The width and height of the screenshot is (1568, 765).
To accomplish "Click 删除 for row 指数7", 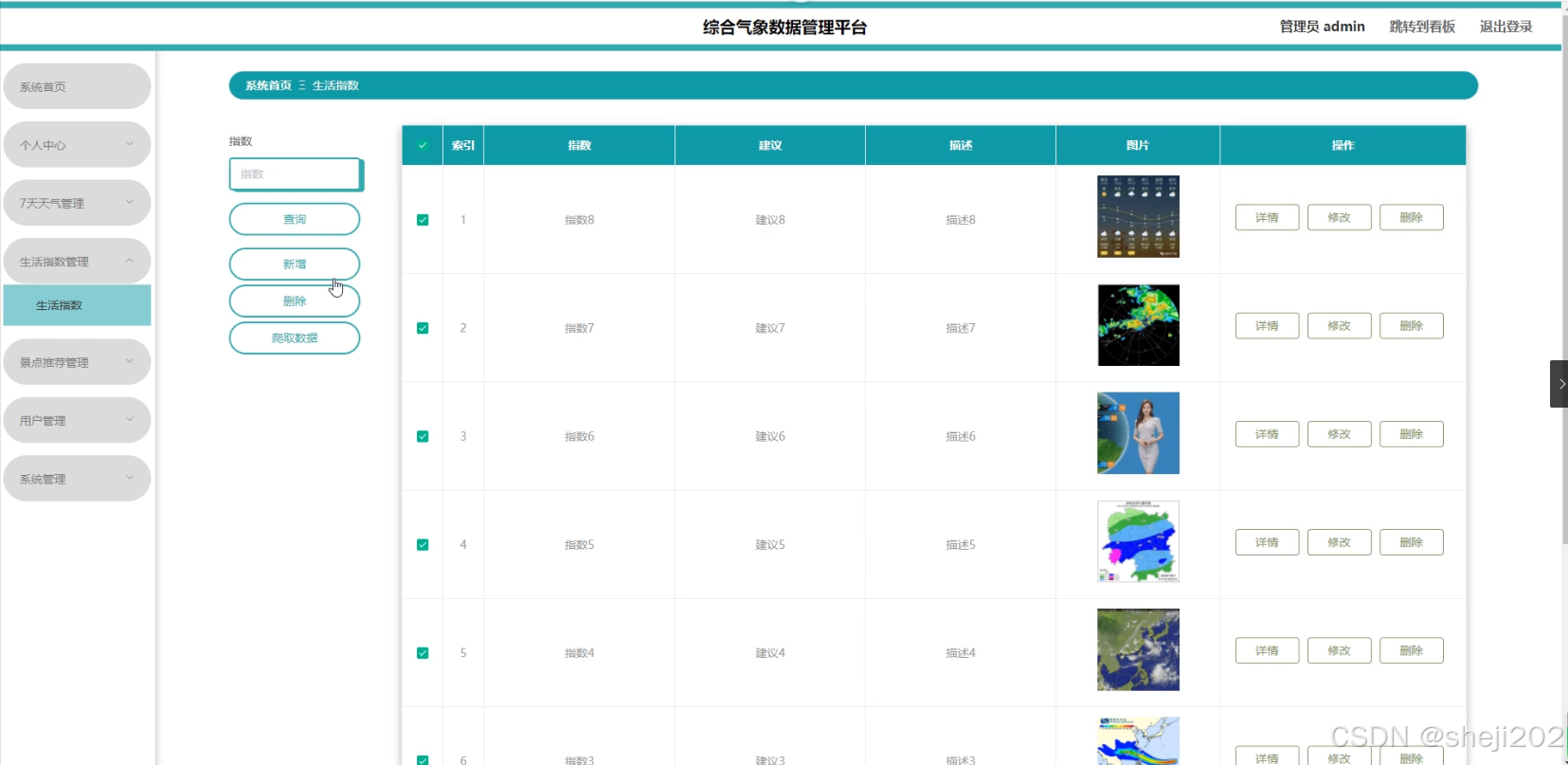I will click(x=1411, y=325).
